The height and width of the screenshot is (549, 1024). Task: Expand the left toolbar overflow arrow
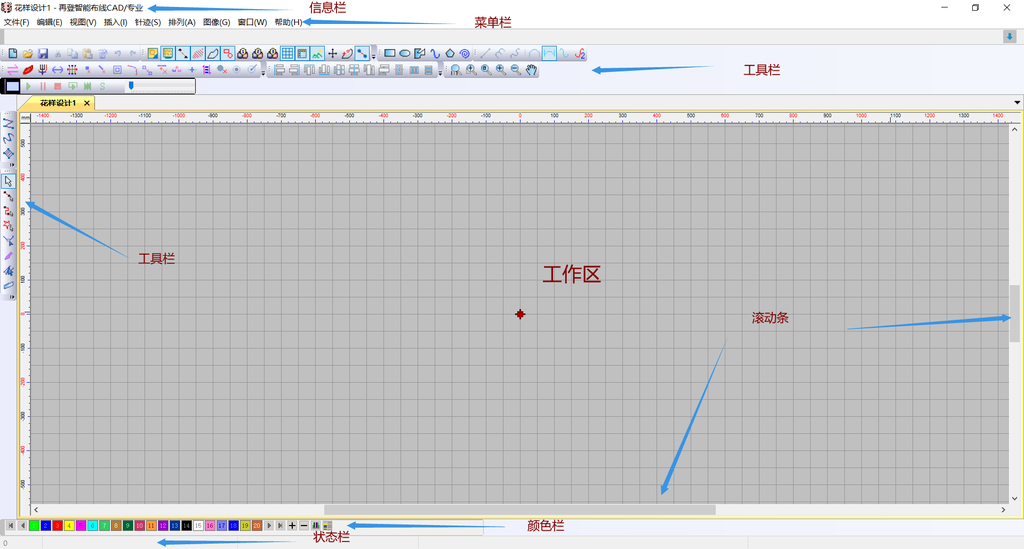[x=11, y=165]
